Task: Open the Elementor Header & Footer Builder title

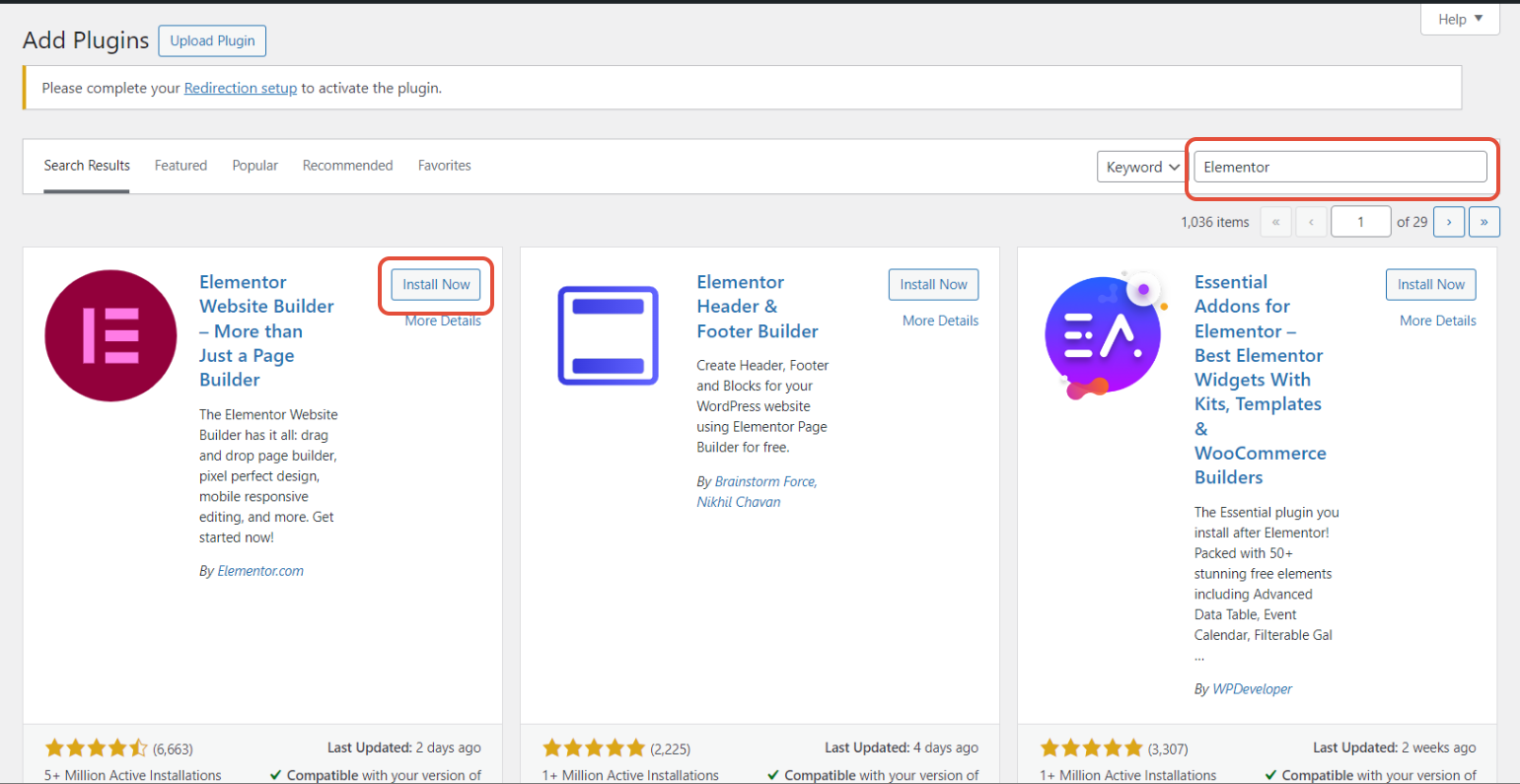Action: pos(758,307)
